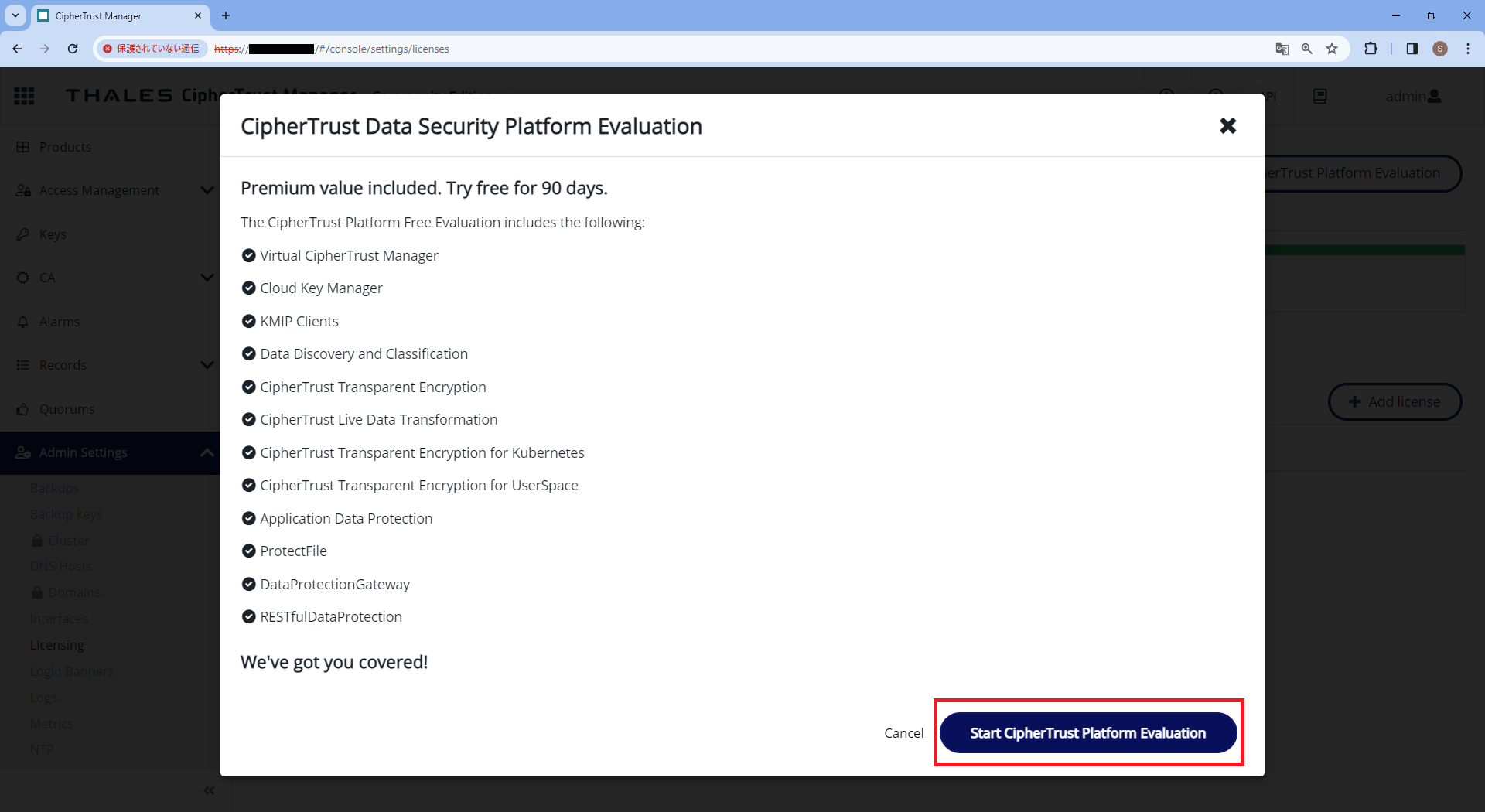The width and height of the screenshot is (1485, 812).
Task: Cancel the evaluation dialog
Action: pos(903,732)
